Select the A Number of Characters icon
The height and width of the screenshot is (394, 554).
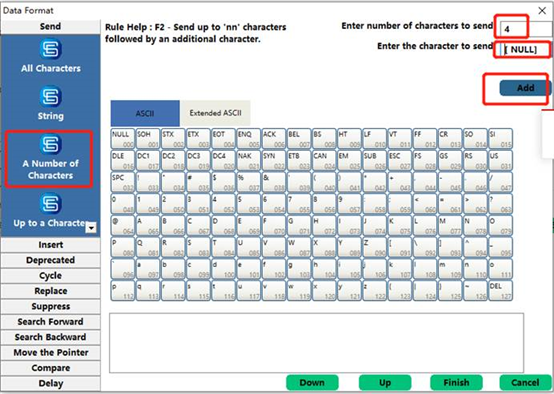(x=51, y=144)
